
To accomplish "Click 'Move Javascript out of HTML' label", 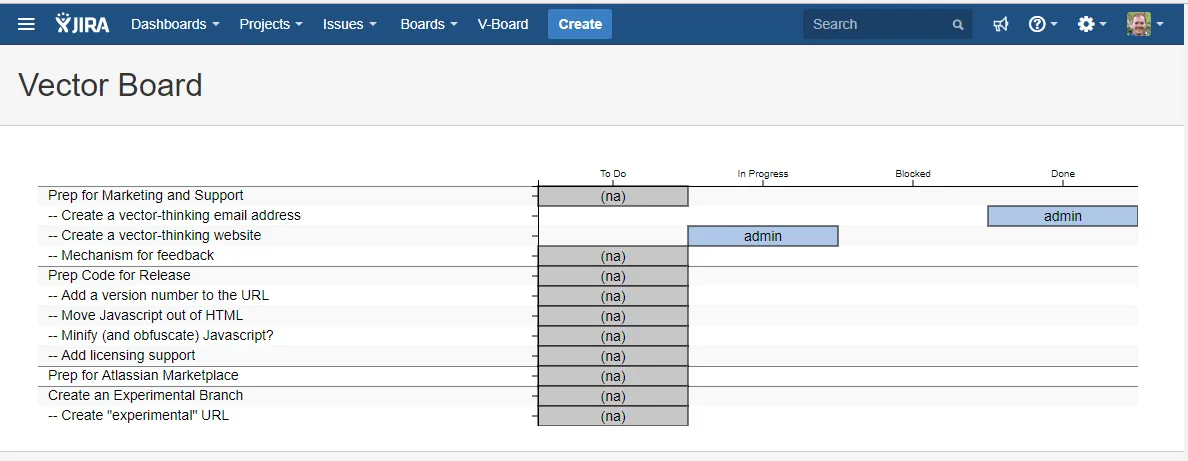I will 145,315.
